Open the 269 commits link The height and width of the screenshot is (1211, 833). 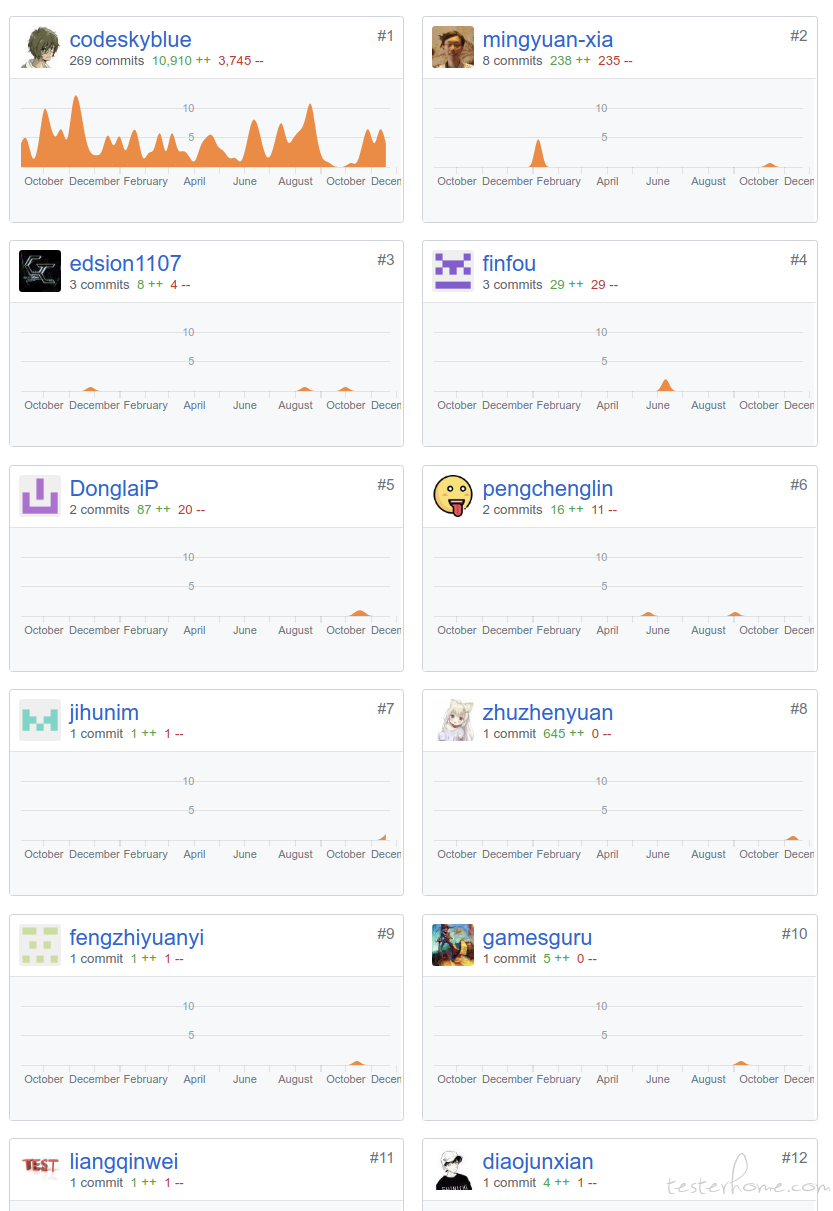107,61
